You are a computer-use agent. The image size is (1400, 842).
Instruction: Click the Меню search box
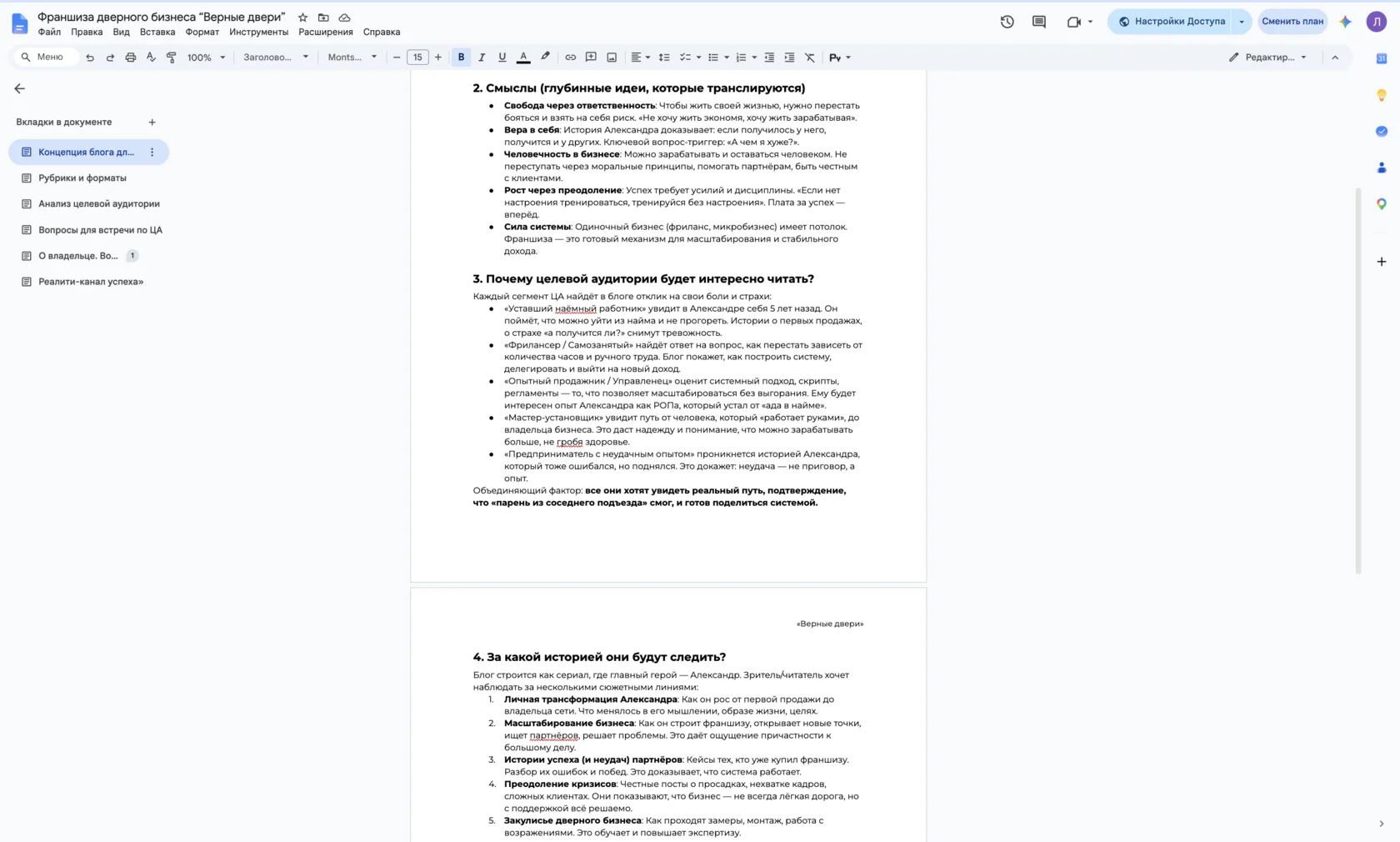pos(45,58)
